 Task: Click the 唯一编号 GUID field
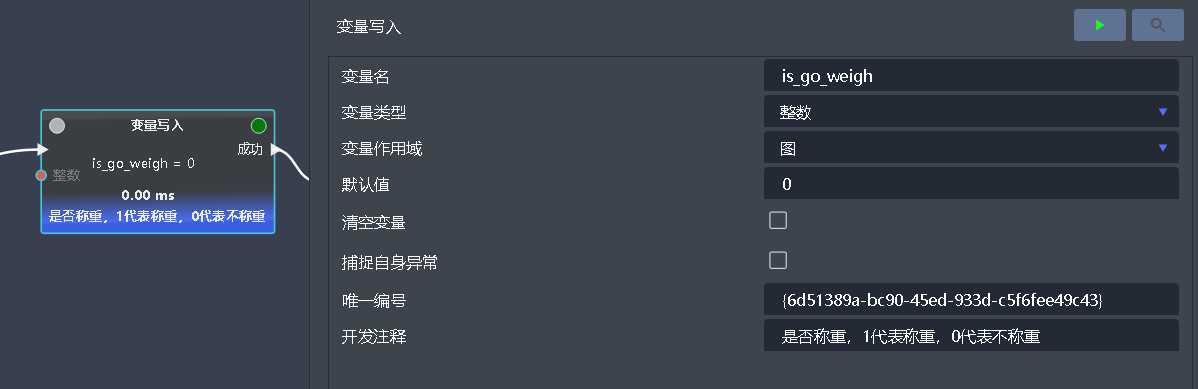971,299
